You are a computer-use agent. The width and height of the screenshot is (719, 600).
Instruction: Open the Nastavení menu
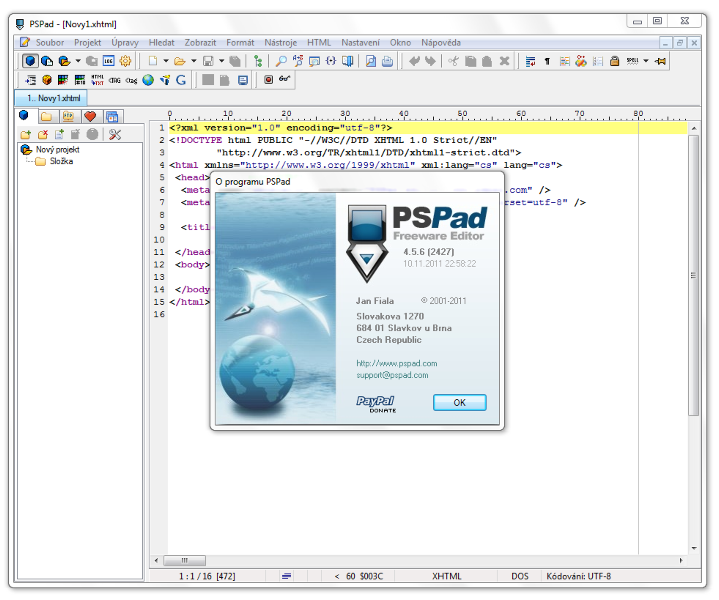pyautogui.click(x=360, y=43)
